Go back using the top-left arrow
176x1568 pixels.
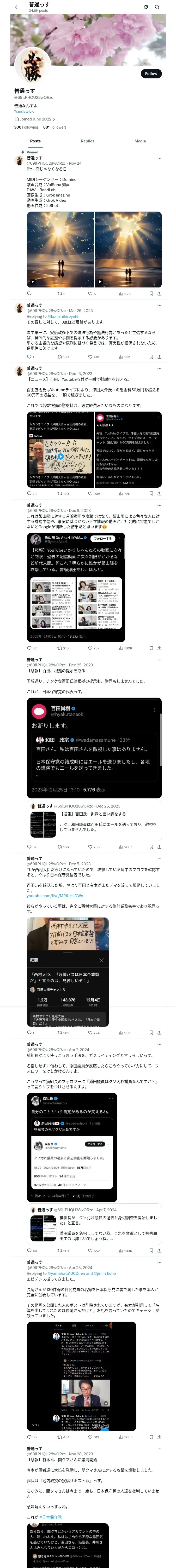(17, 7)
